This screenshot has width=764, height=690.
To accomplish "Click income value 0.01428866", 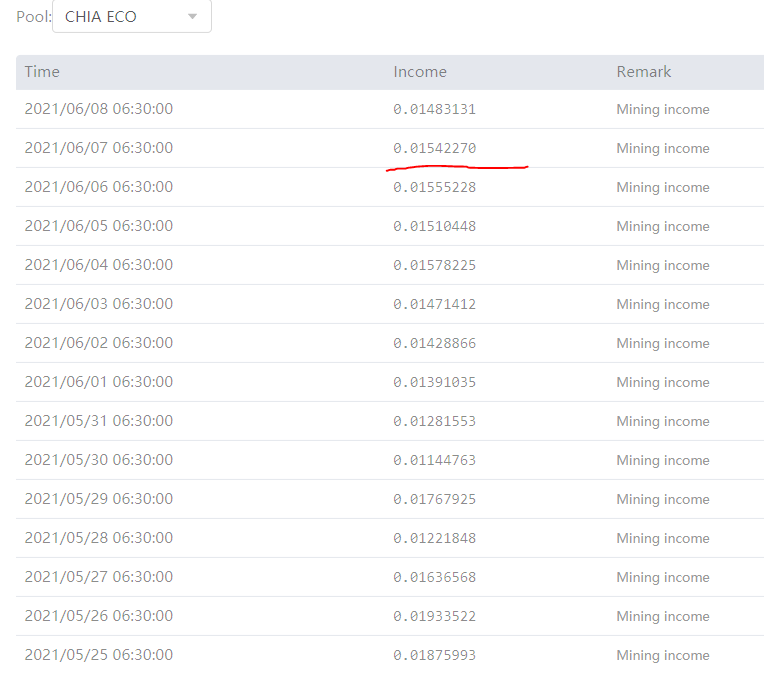I will pos(435,343).
